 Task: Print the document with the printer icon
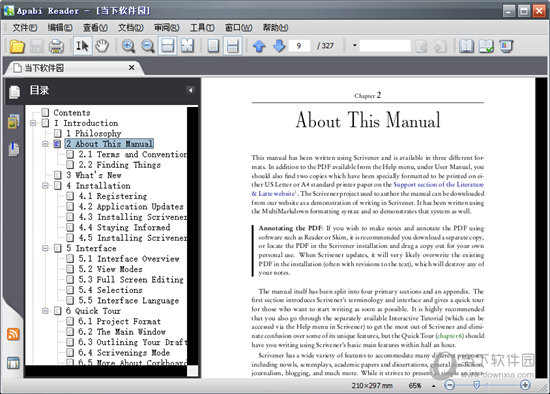pyautogui.click(x=56, y=46)
